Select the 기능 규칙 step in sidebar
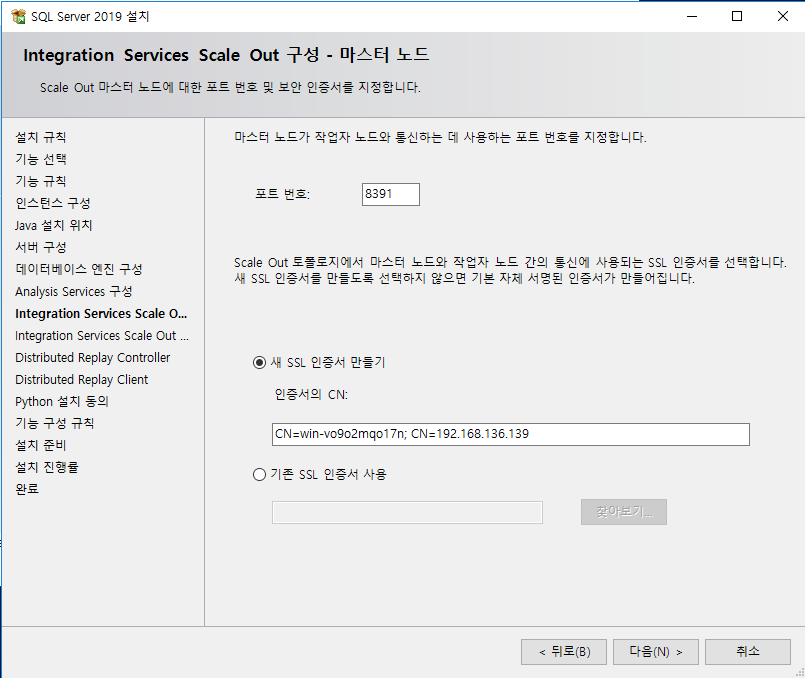 pyautogui.click(x=41, y=181)
